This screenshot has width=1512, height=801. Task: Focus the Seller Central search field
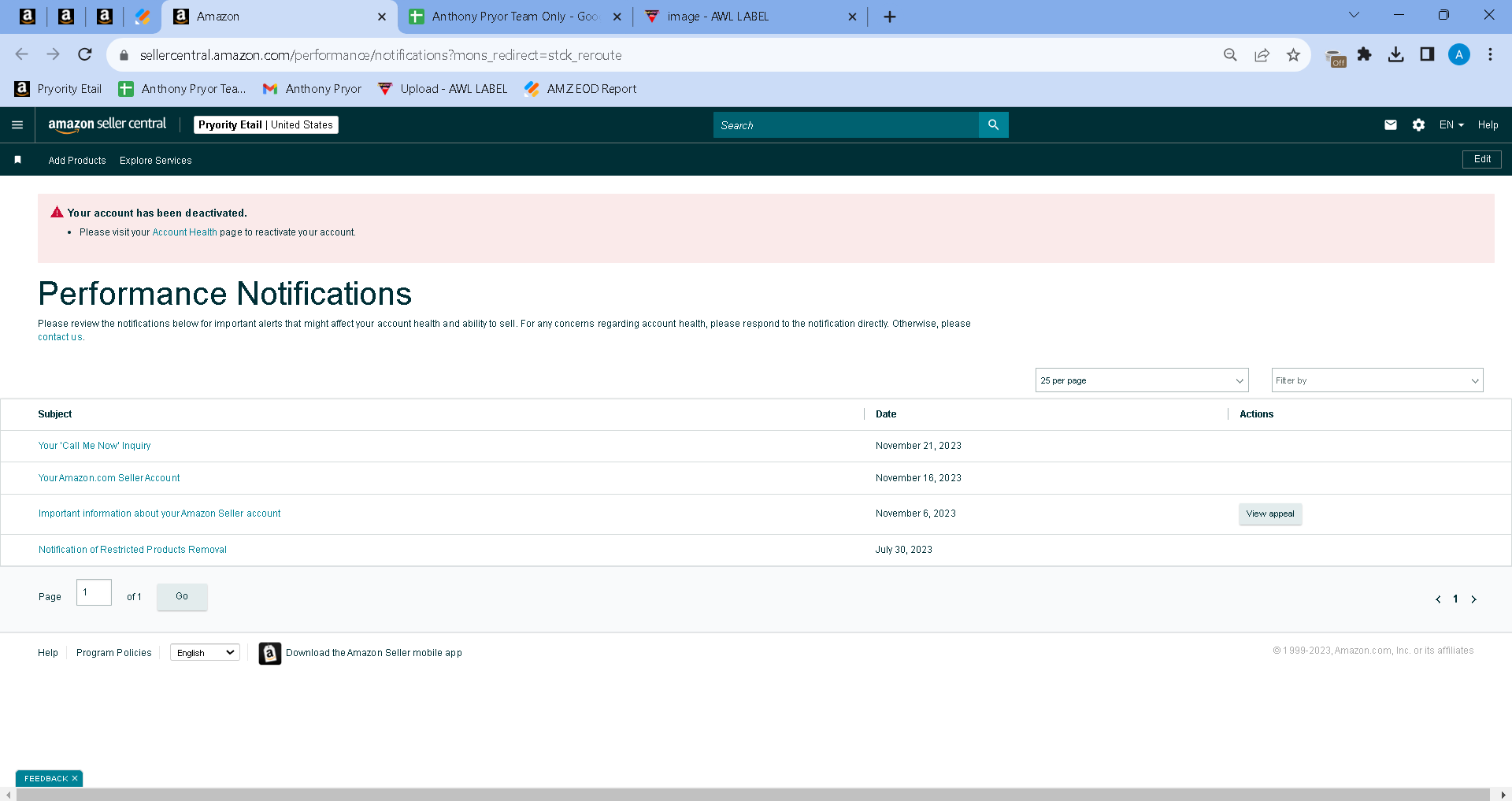pos(846,125)
